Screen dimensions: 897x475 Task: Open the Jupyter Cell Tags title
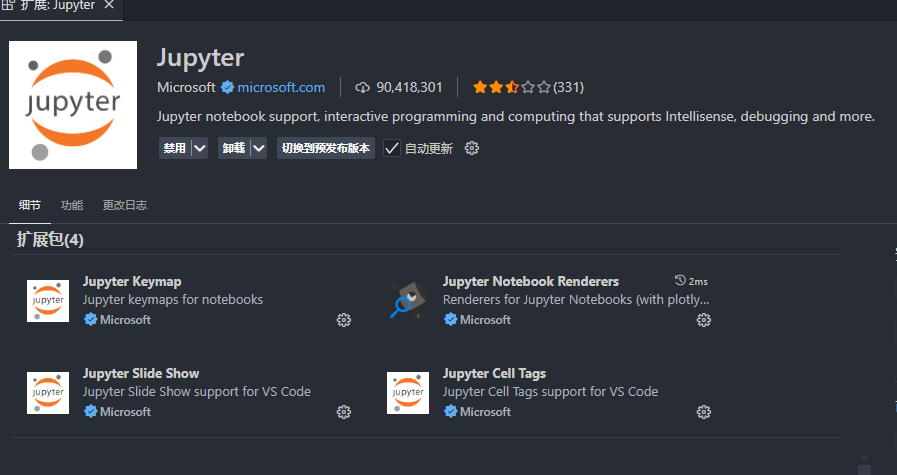(494, 374)
